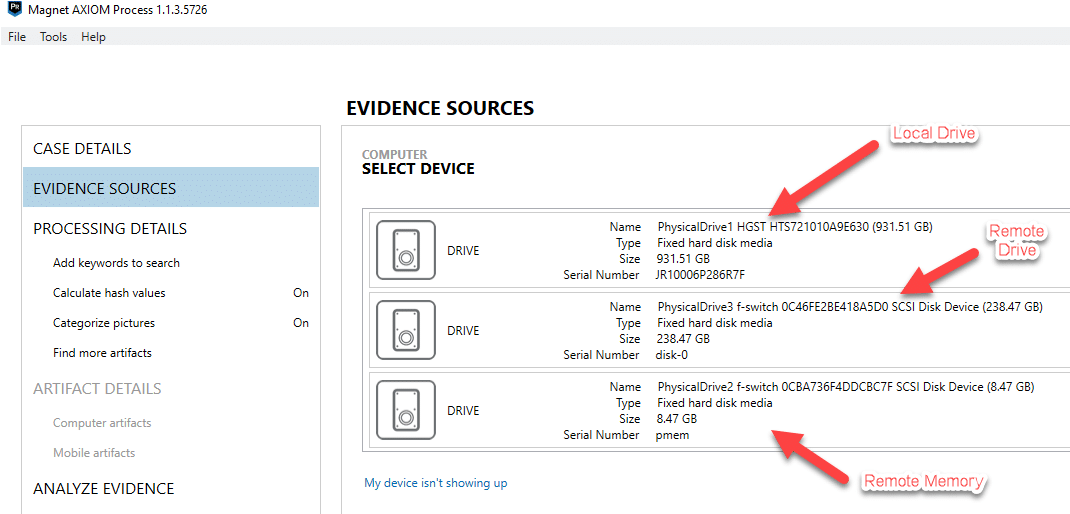Screen dimensions: 1070x514
Task: Select the PhysicalDrive1 HGST drive icon
Action: click(x=406, y=250)
